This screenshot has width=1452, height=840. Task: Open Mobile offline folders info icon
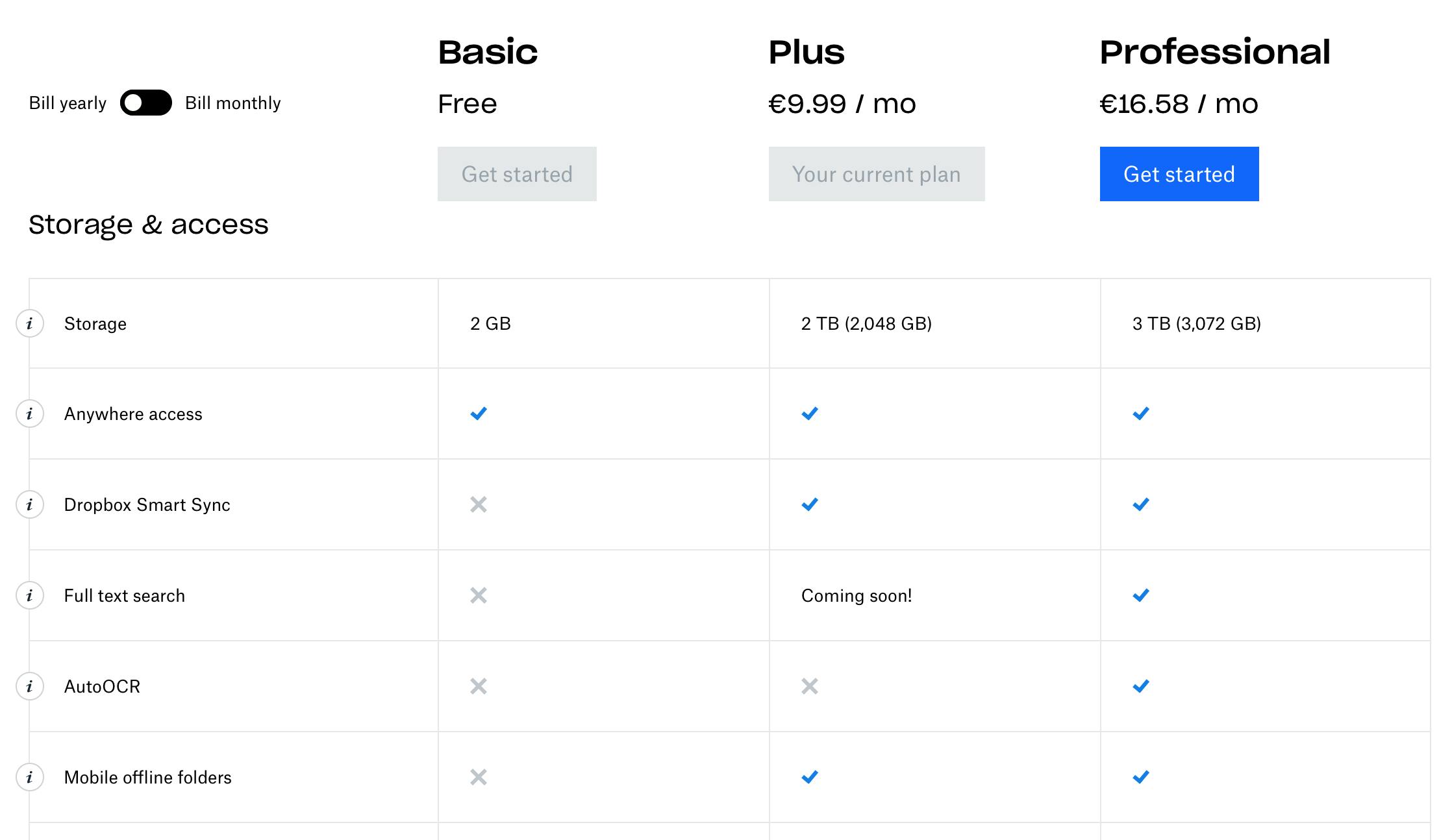point(29,777)
